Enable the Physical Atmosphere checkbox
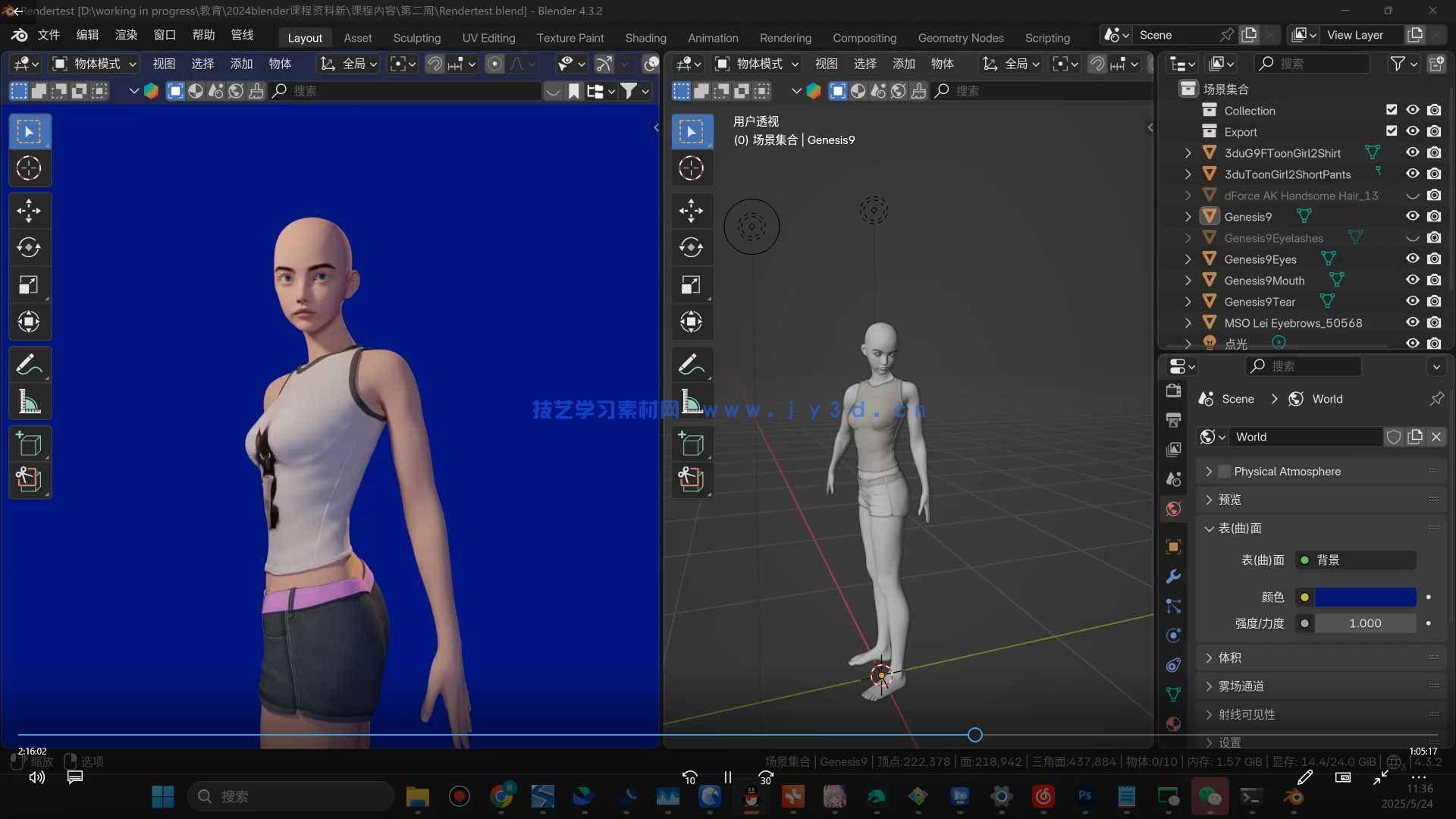Viewport: 1456px width, 819px height. point(1224,472)
